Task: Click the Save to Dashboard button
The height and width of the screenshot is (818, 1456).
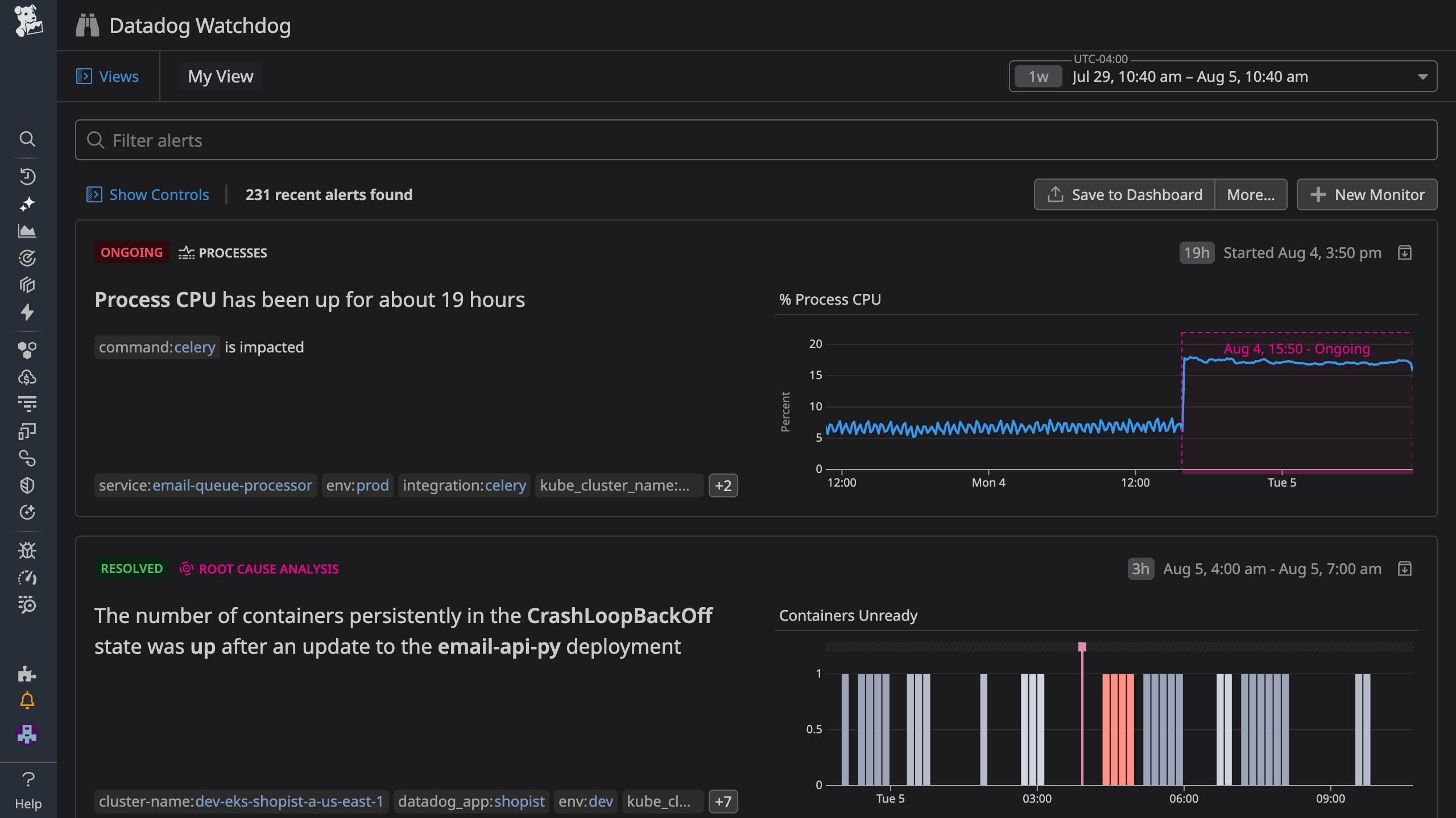Action: [x=1124, y=194]
